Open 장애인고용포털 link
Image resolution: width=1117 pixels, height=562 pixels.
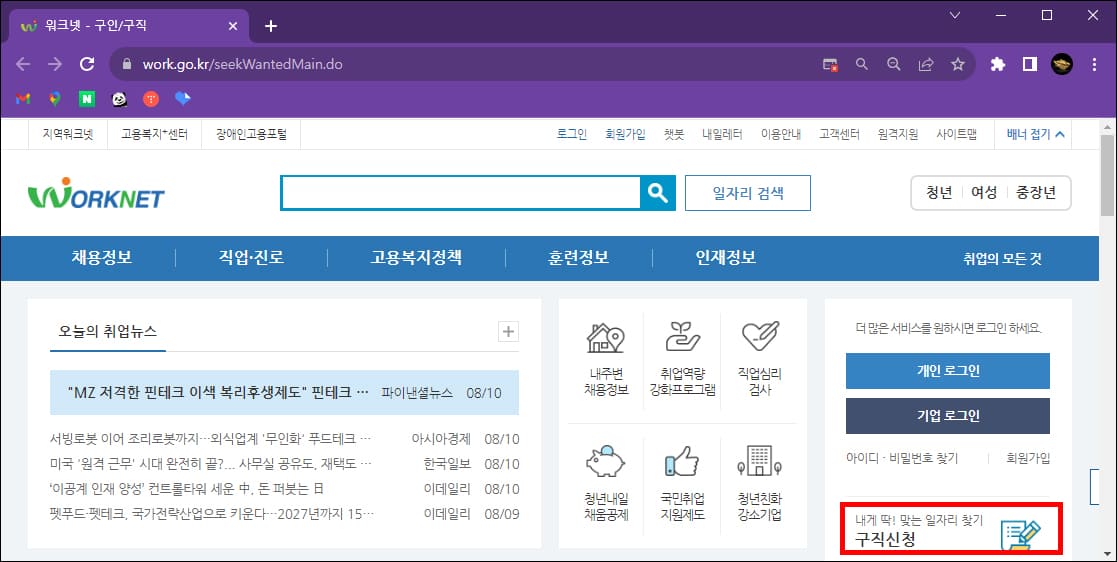coord(251,134)
